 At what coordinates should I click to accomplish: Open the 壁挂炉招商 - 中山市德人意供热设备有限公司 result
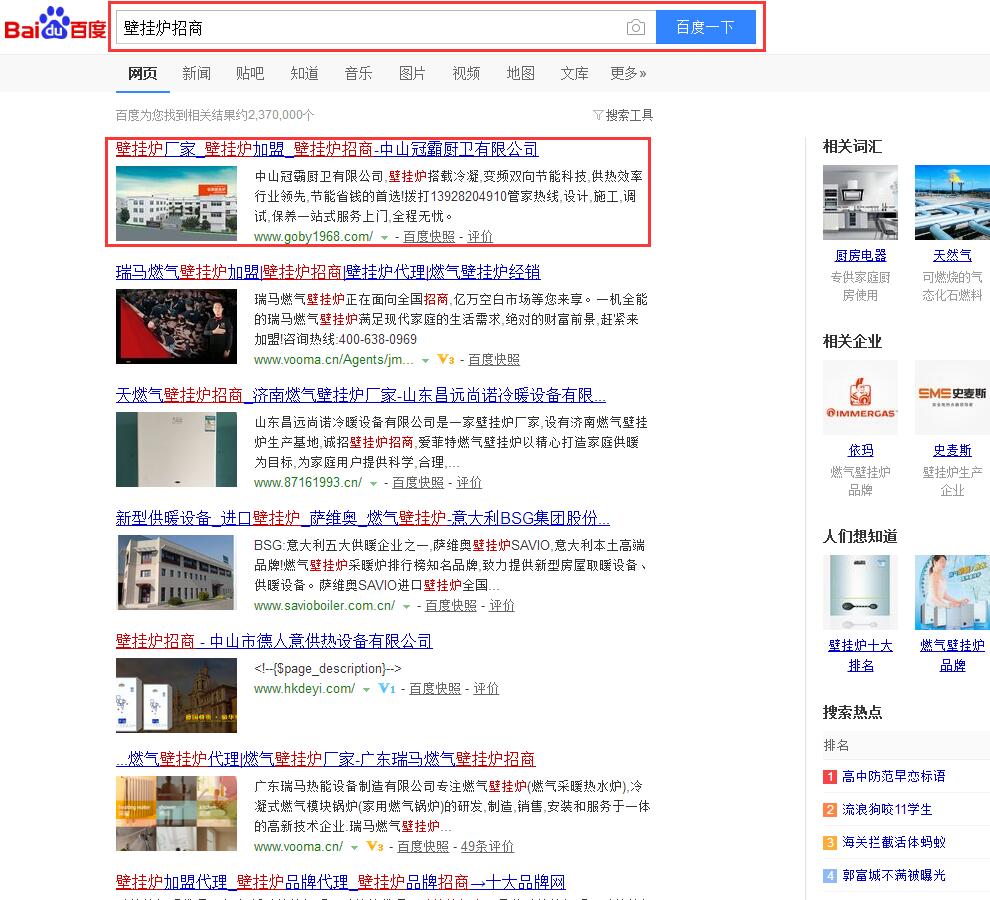point(274,641)
